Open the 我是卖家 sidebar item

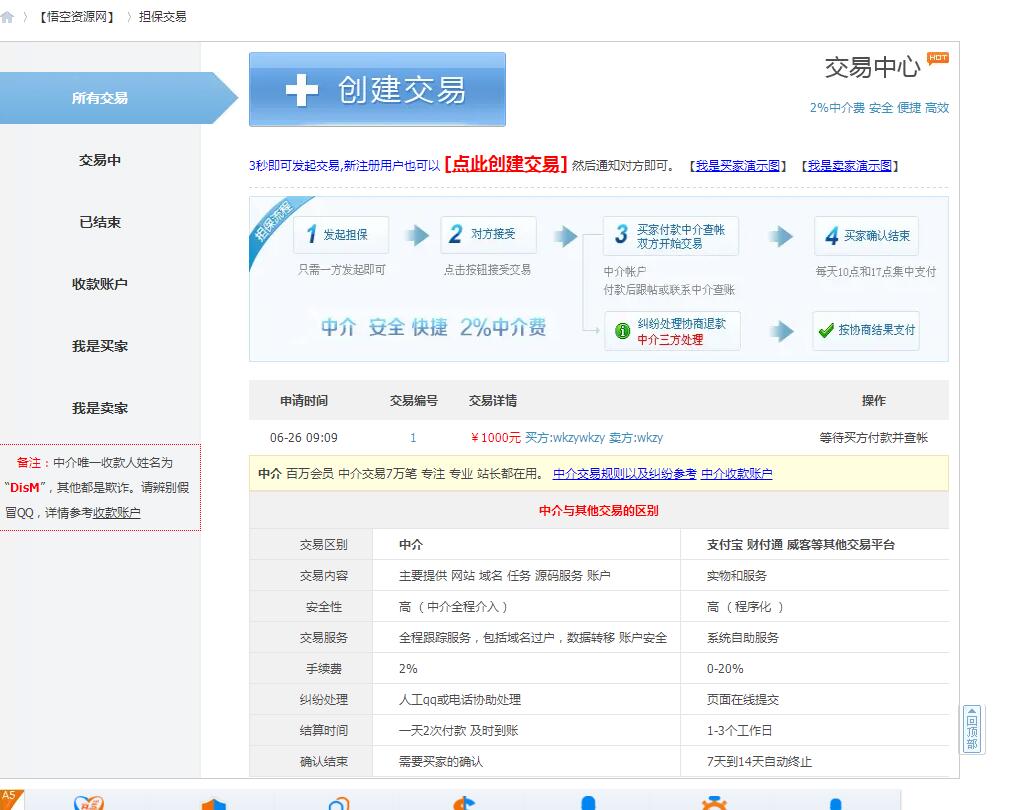[100, 408]
